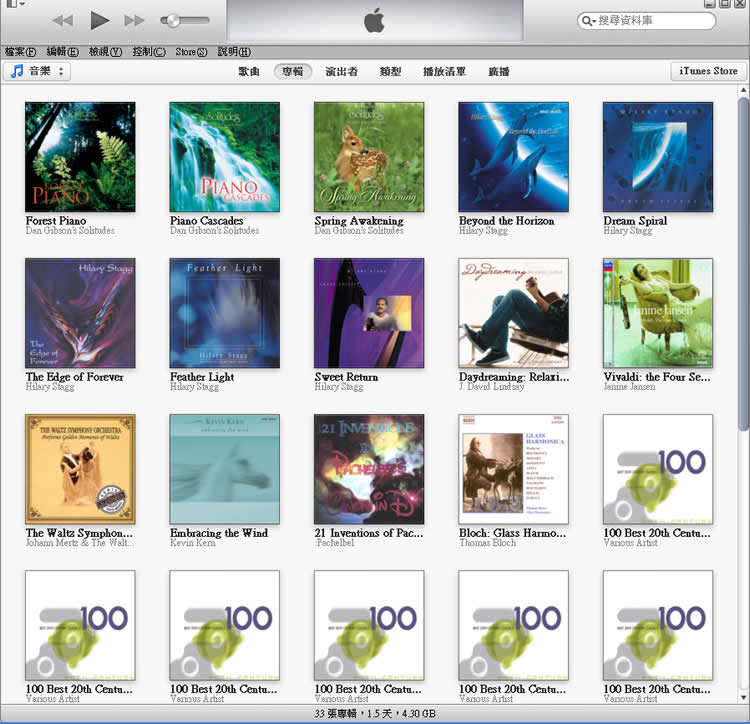
Task: Open the iTunes Store button
Action: click(708, 71)
